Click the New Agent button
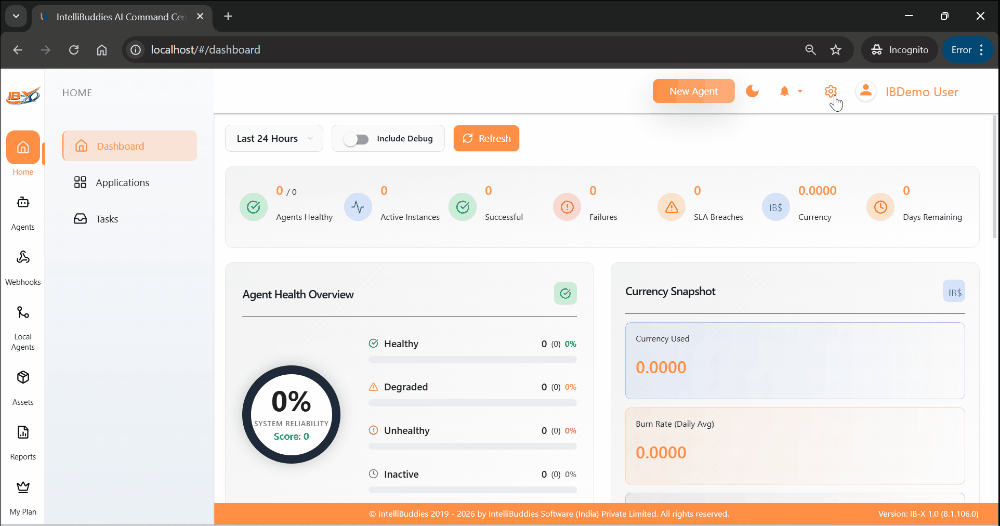This screenshot has height=526, width=1000. pyautogui.click(x=693, y=92)
